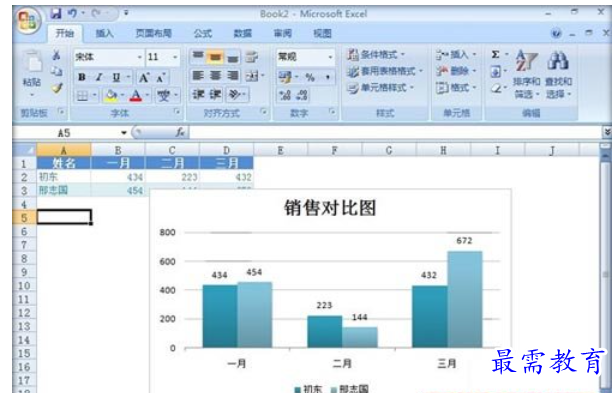Set bottom vertical alignment

[x=233, y=57]
